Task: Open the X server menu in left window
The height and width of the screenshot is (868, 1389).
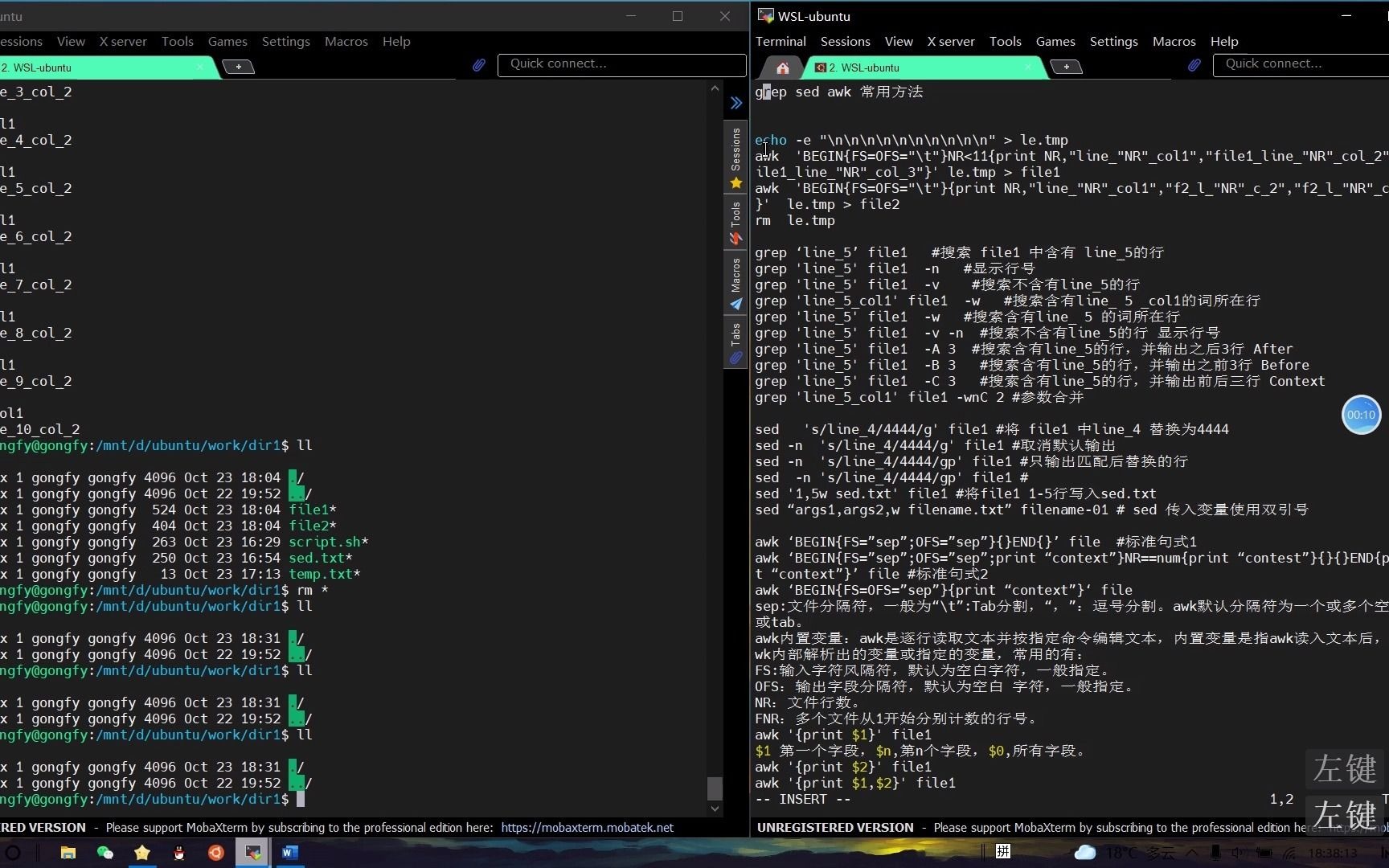Action: coord(123,41)
